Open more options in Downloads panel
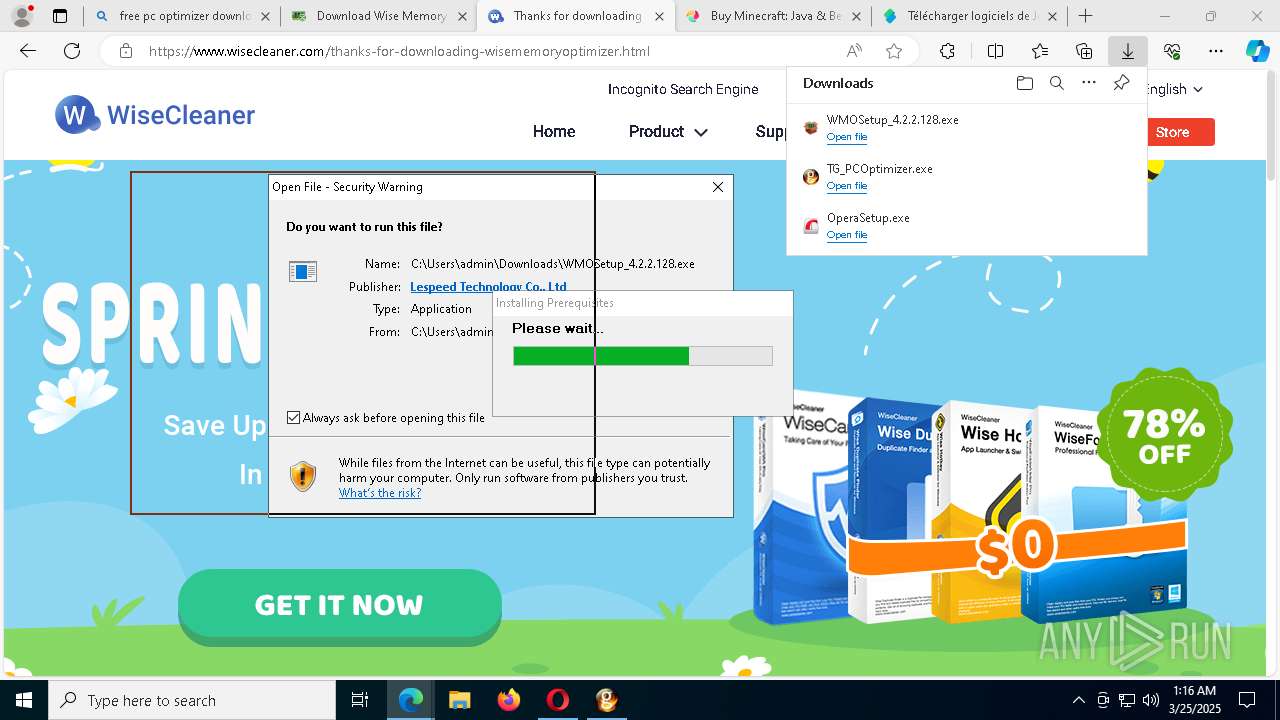This screenshot has height=720, width=1280. click(x=1089, y=83)
